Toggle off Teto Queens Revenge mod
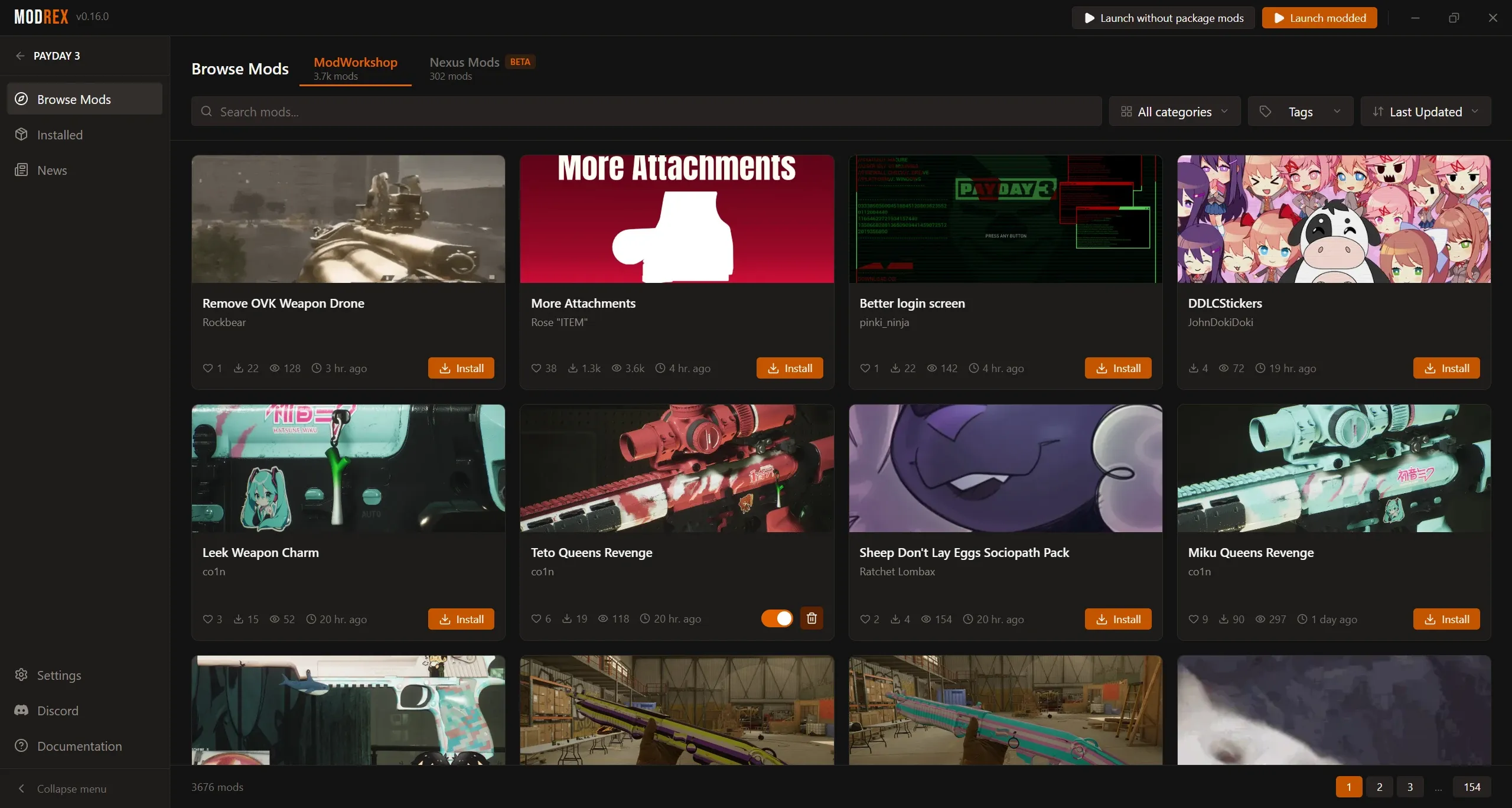 click(777, 618)
